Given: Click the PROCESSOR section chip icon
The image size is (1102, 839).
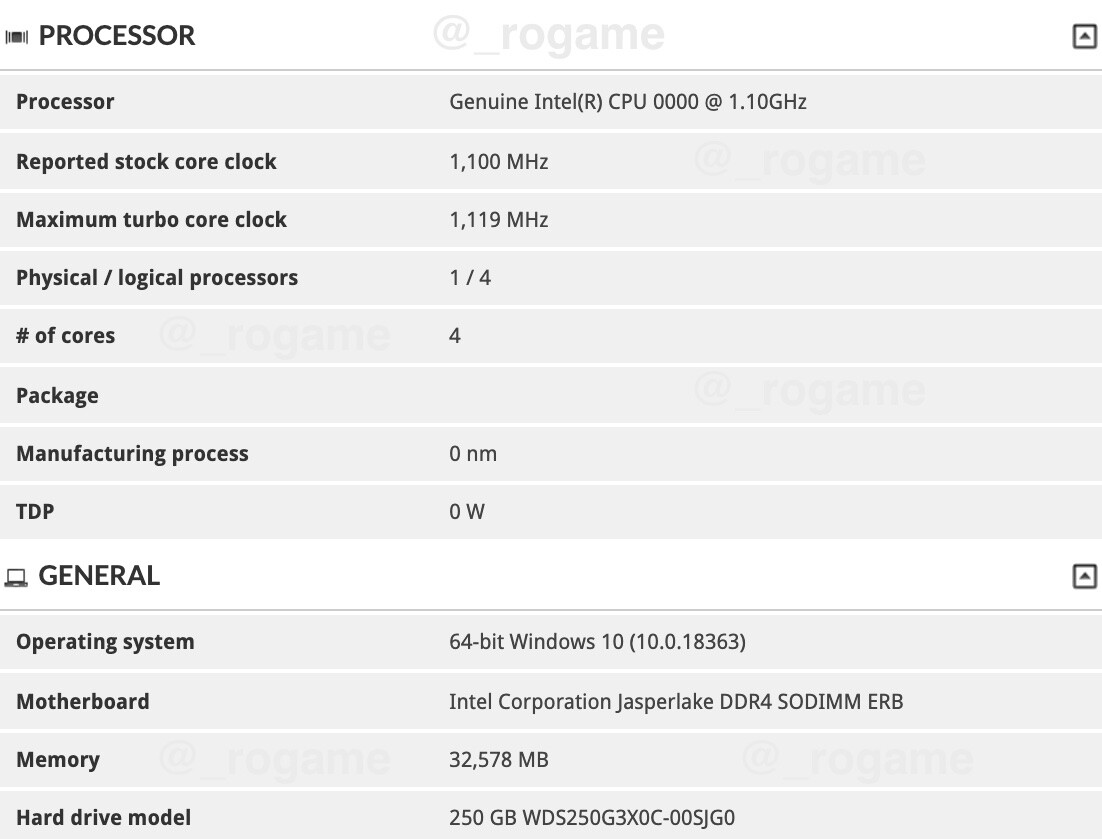Looking at the screenshot, I should coord(17,35).
